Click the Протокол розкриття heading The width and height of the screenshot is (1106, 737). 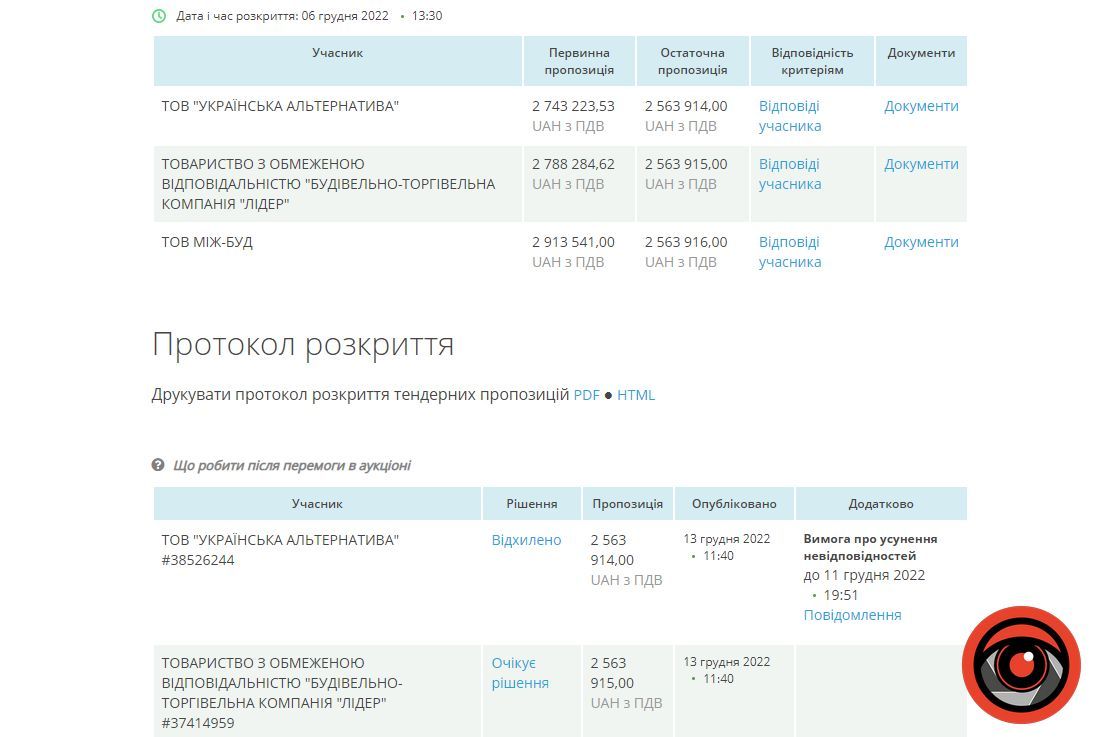point(301,344)
